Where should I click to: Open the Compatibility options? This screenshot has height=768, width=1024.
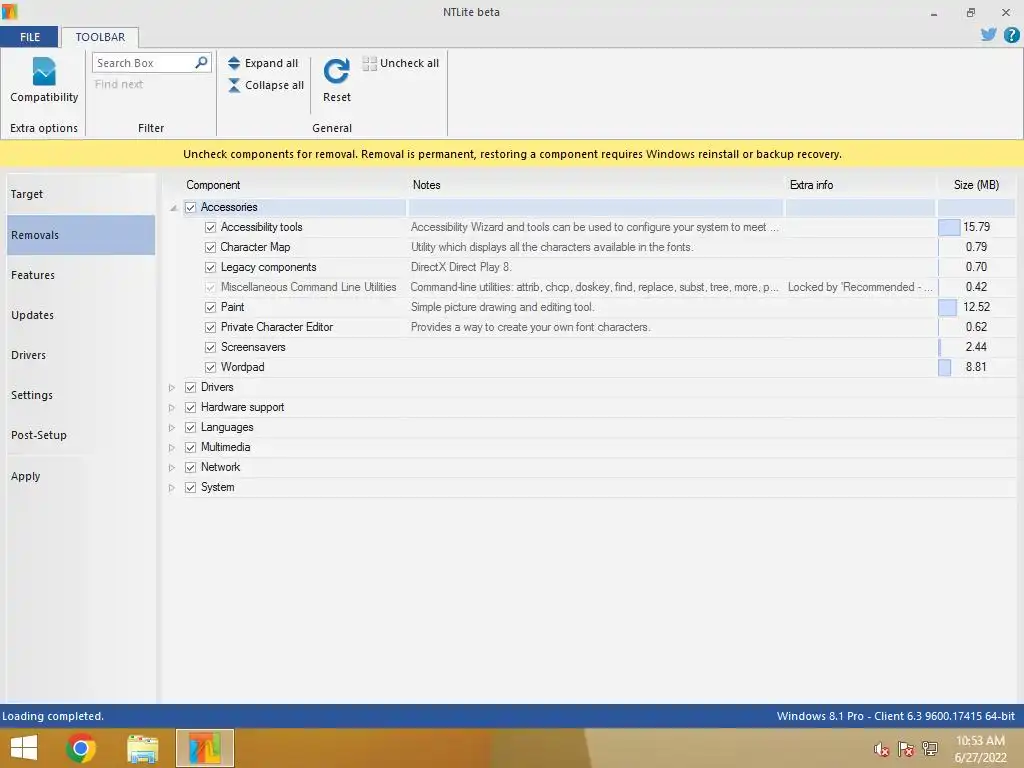point(44,80)
